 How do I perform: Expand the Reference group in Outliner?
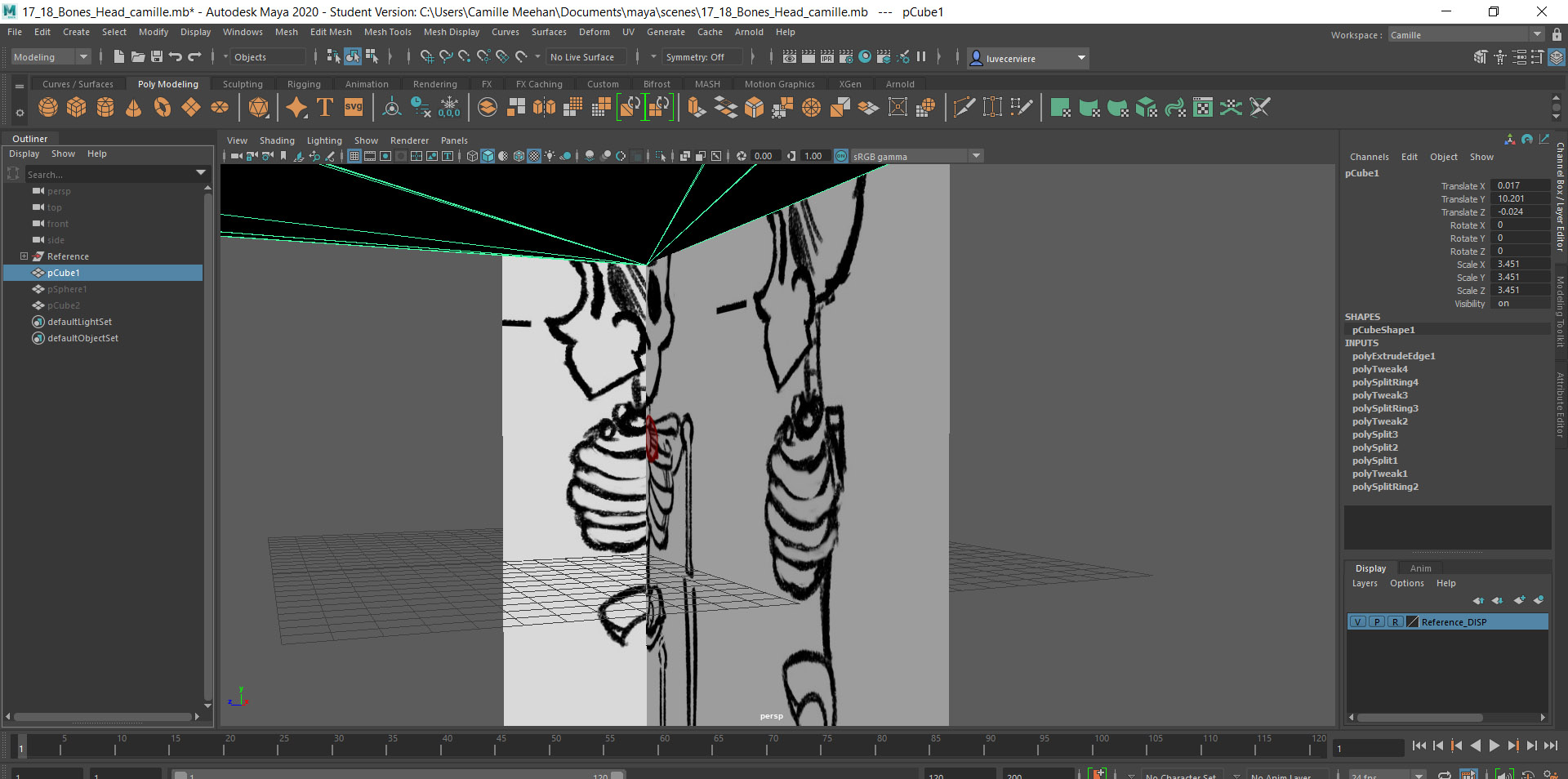point(24,256)
